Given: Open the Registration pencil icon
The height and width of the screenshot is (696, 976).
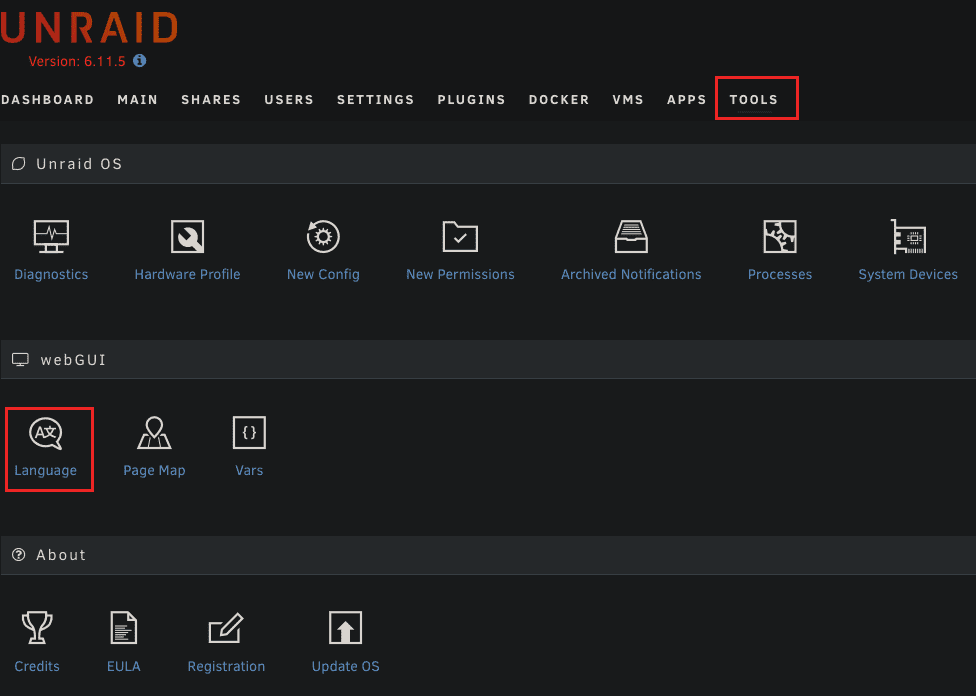Looking at the screenshot, I should [226, 629].
